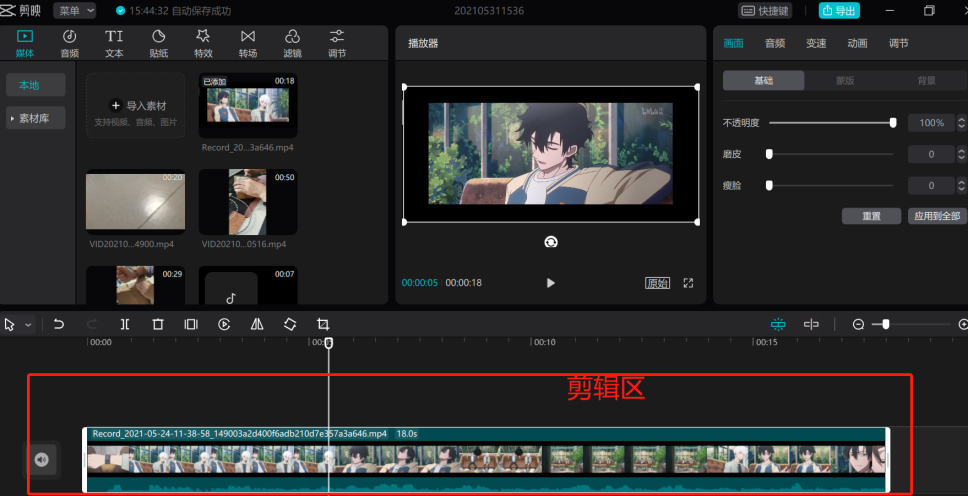Click the freeze frame icon
Image resolution: width=968 pixels, height=496 pixels.
pyautogui.click(x=191, y=324)
